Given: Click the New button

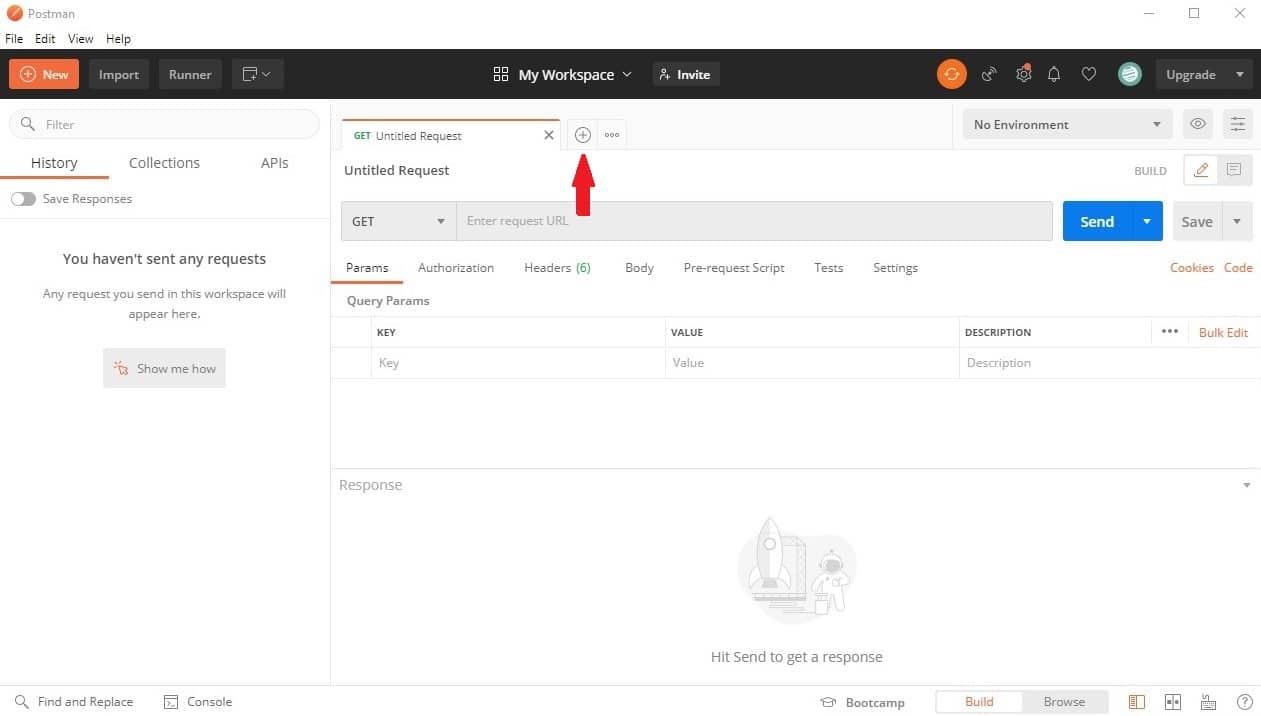Looking at the screenshot, I should click(x=44, y=74).
